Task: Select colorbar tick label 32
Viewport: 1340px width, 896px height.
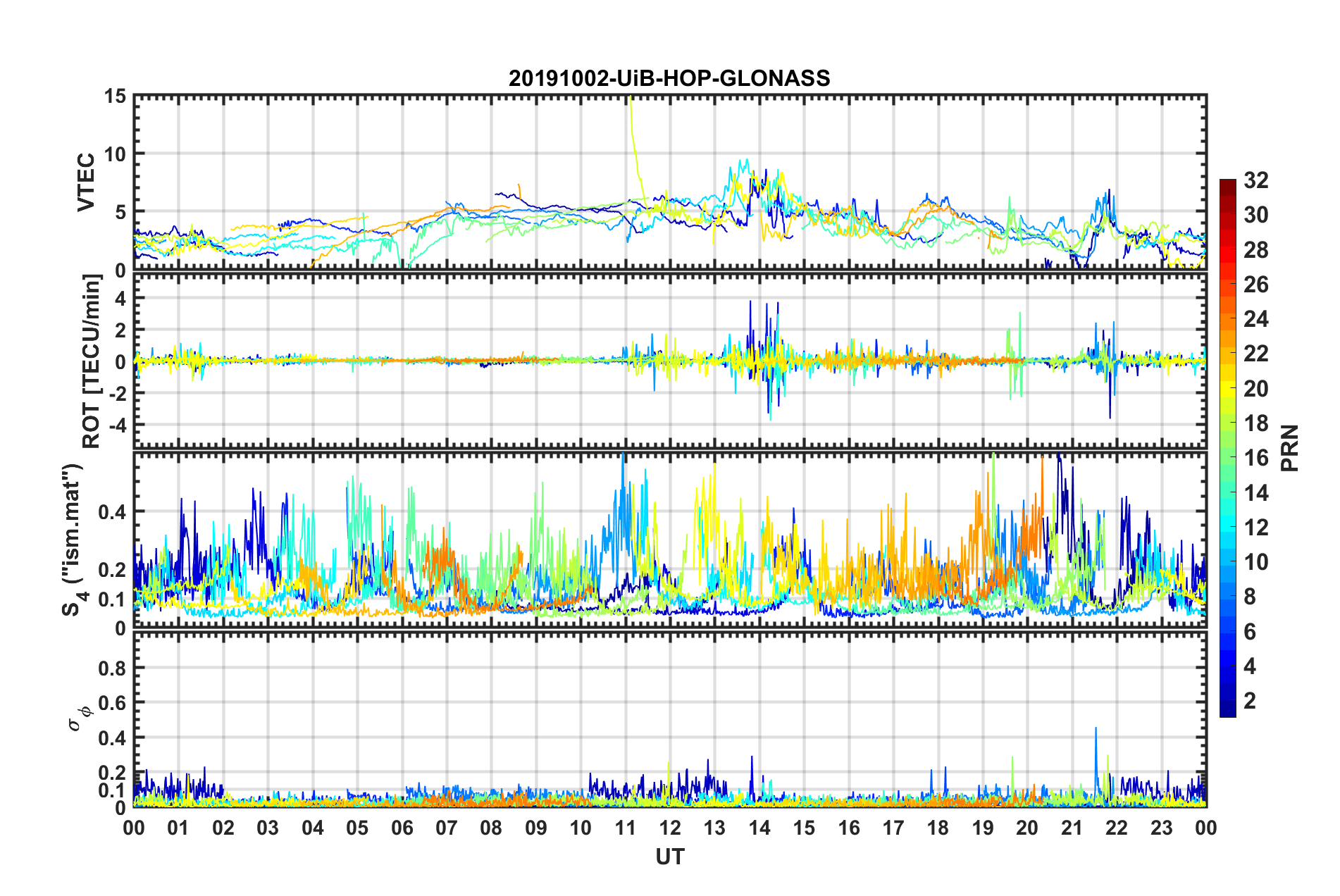Action: point(1256,180)
